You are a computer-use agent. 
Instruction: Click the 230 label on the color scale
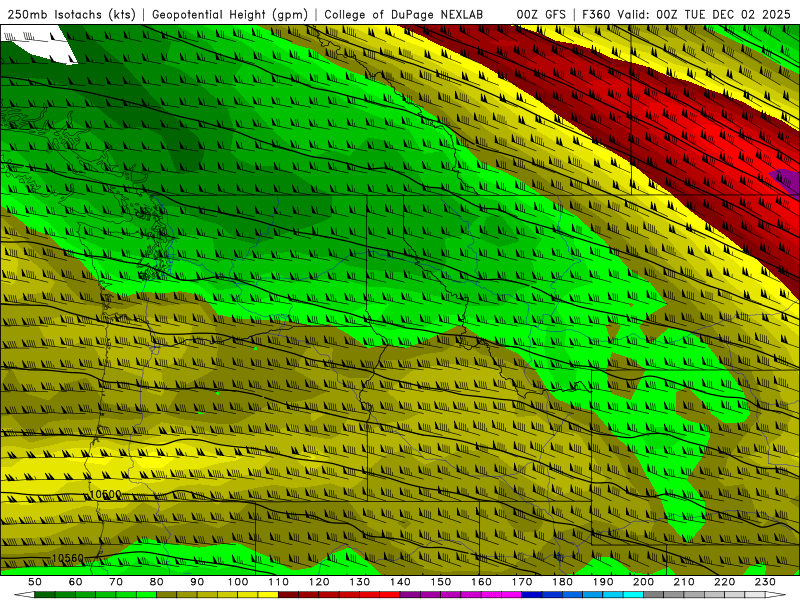coord(765,582)
